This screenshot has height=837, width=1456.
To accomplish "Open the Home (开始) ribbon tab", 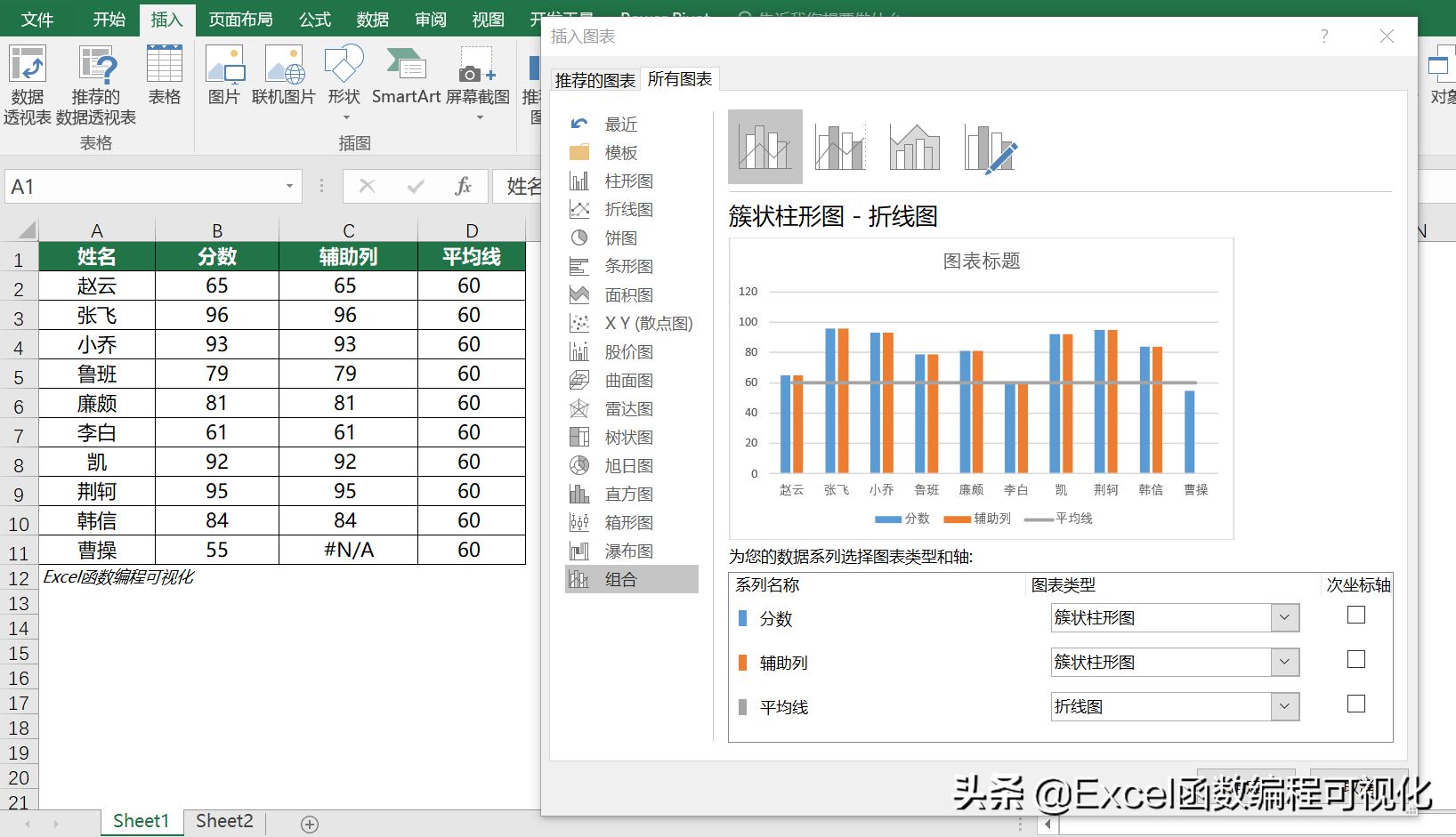I will [109, 19].
